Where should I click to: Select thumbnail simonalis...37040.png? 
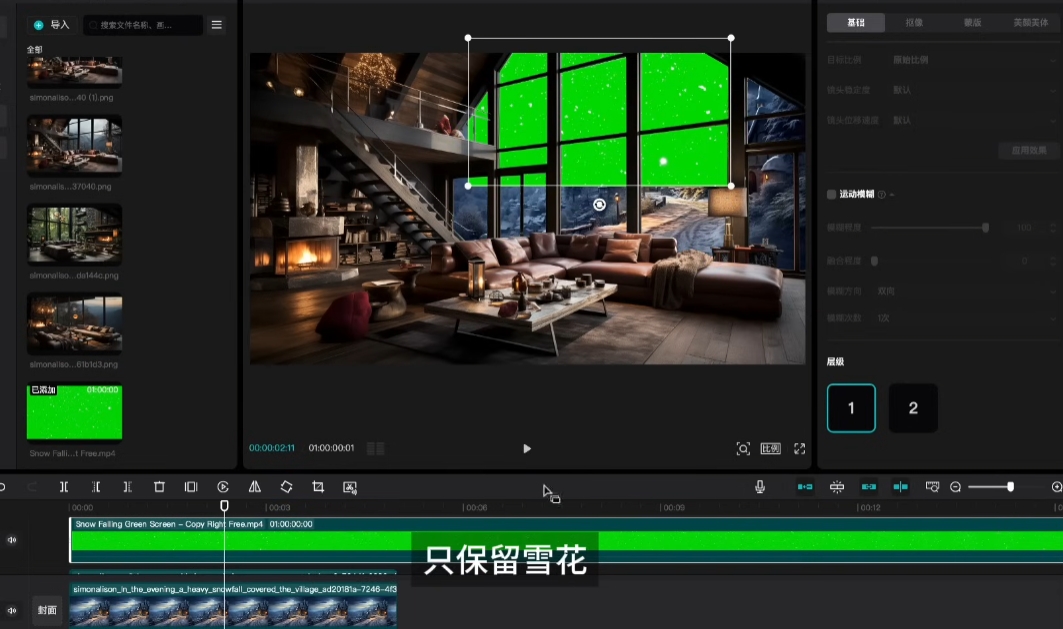[75, 146]
